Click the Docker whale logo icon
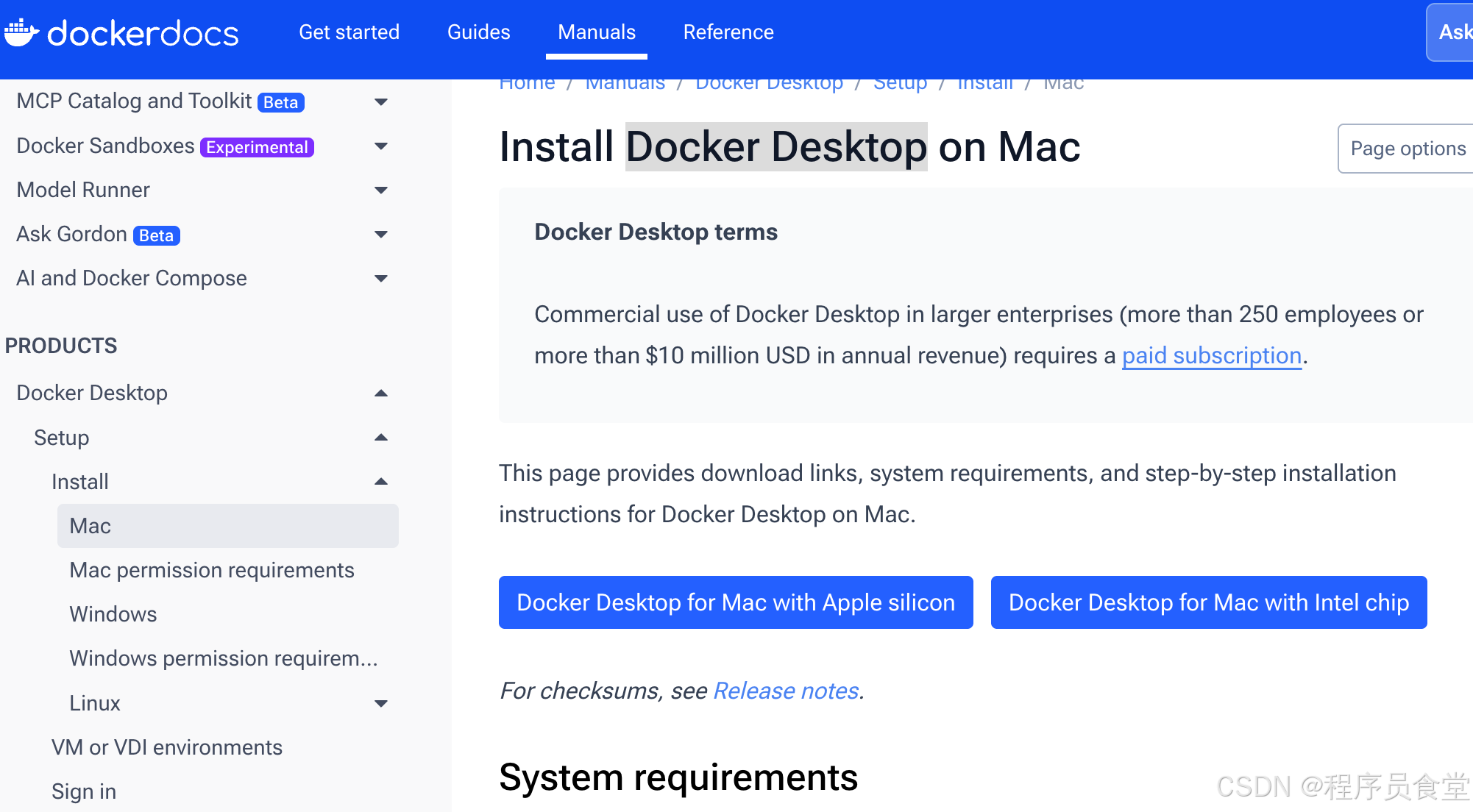This screenshot has width=1473, height=812. pyautogui.click(x=21, y=32)
